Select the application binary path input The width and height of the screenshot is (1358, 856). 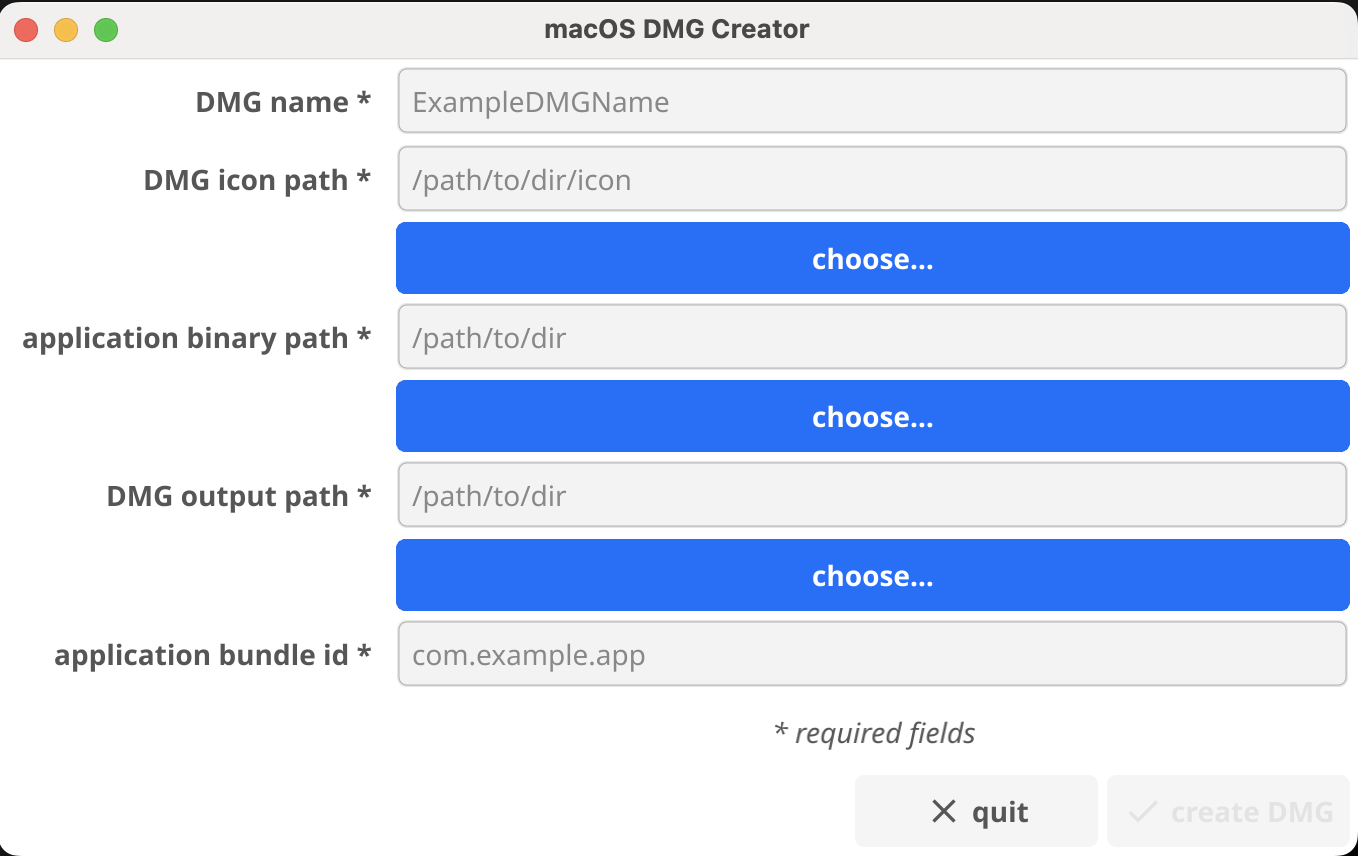[x=872, y=337]
